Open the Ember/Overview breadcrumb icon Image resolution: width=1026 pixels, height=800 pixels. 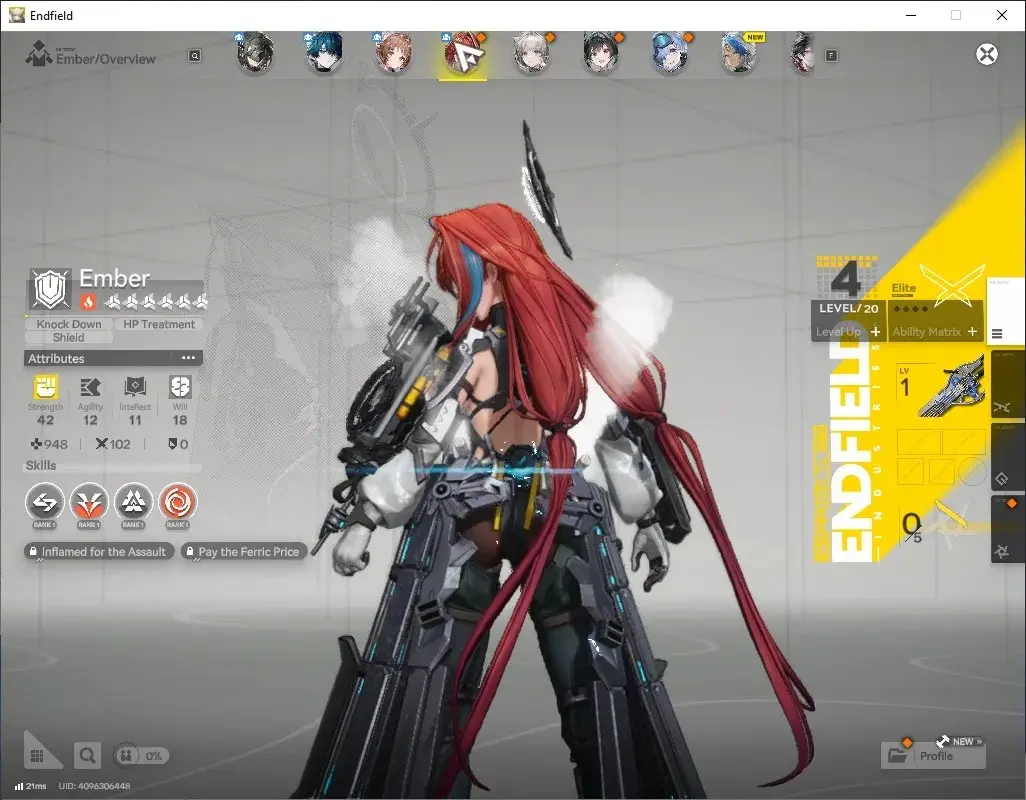tap(39, 54)
